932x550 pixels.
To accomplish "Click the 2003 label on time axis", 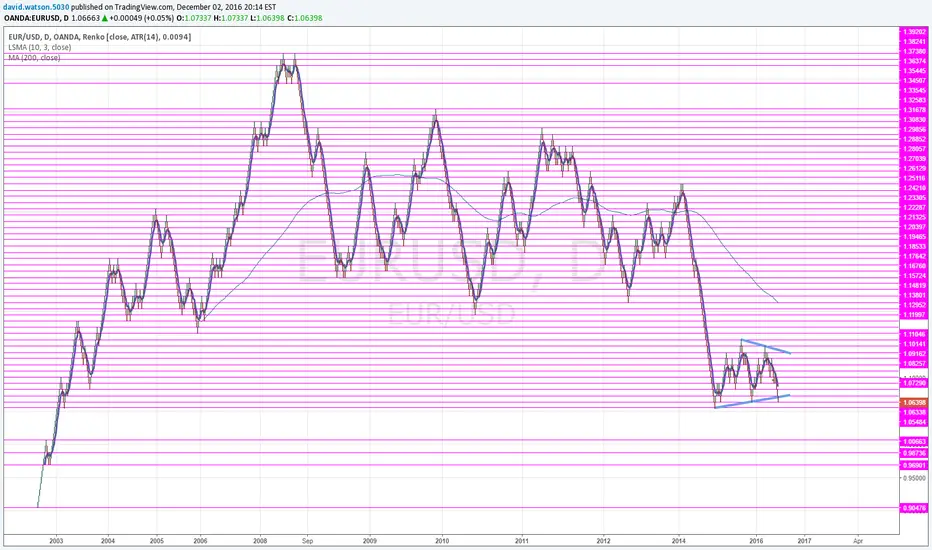I will coord(56,541).
